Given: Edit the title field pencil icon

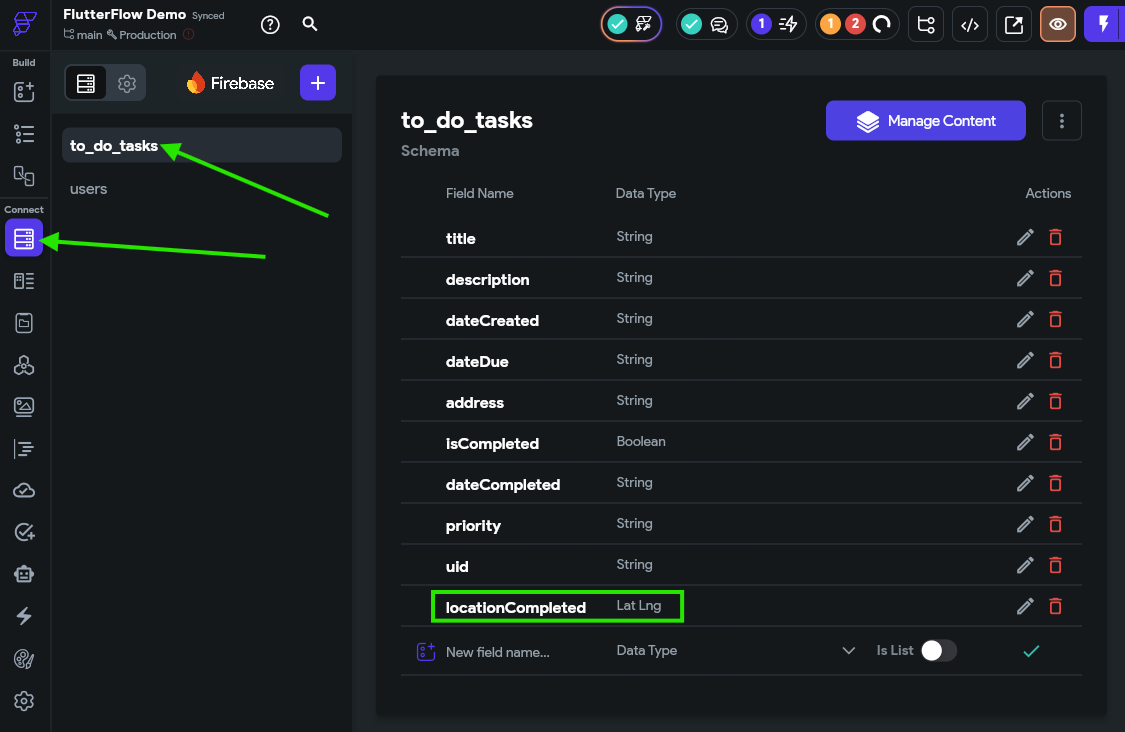Looking at the screenshot, I should (x=1025, y=237).
